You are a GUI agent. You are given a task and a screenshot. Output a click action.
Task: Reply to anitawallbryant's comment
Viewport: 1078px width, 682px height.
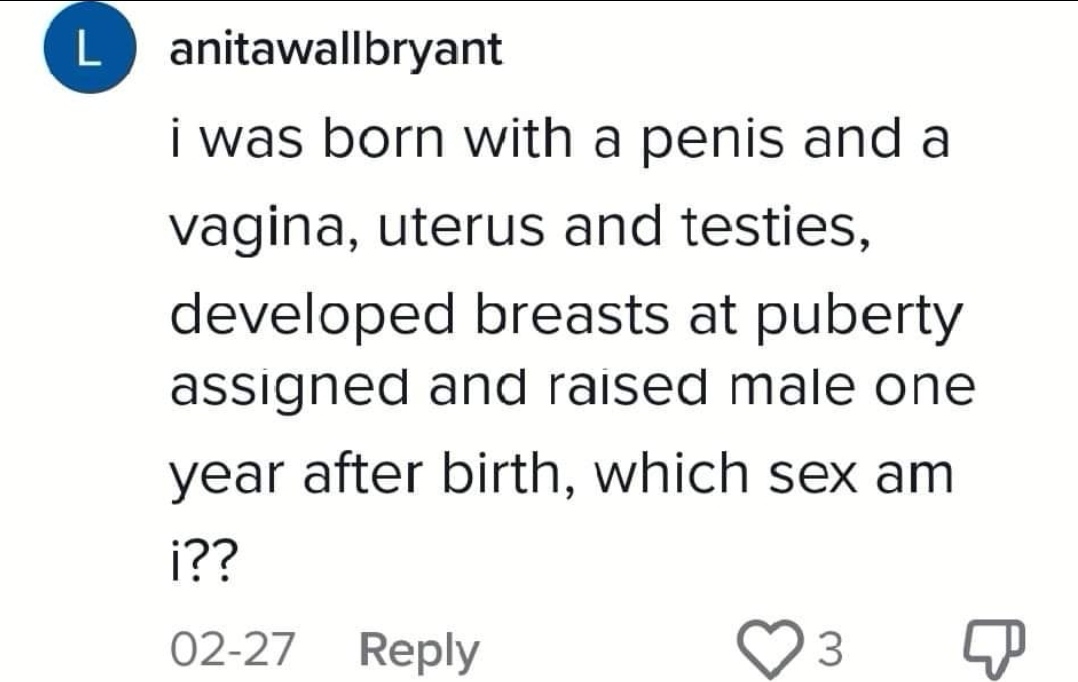(419, 650)
